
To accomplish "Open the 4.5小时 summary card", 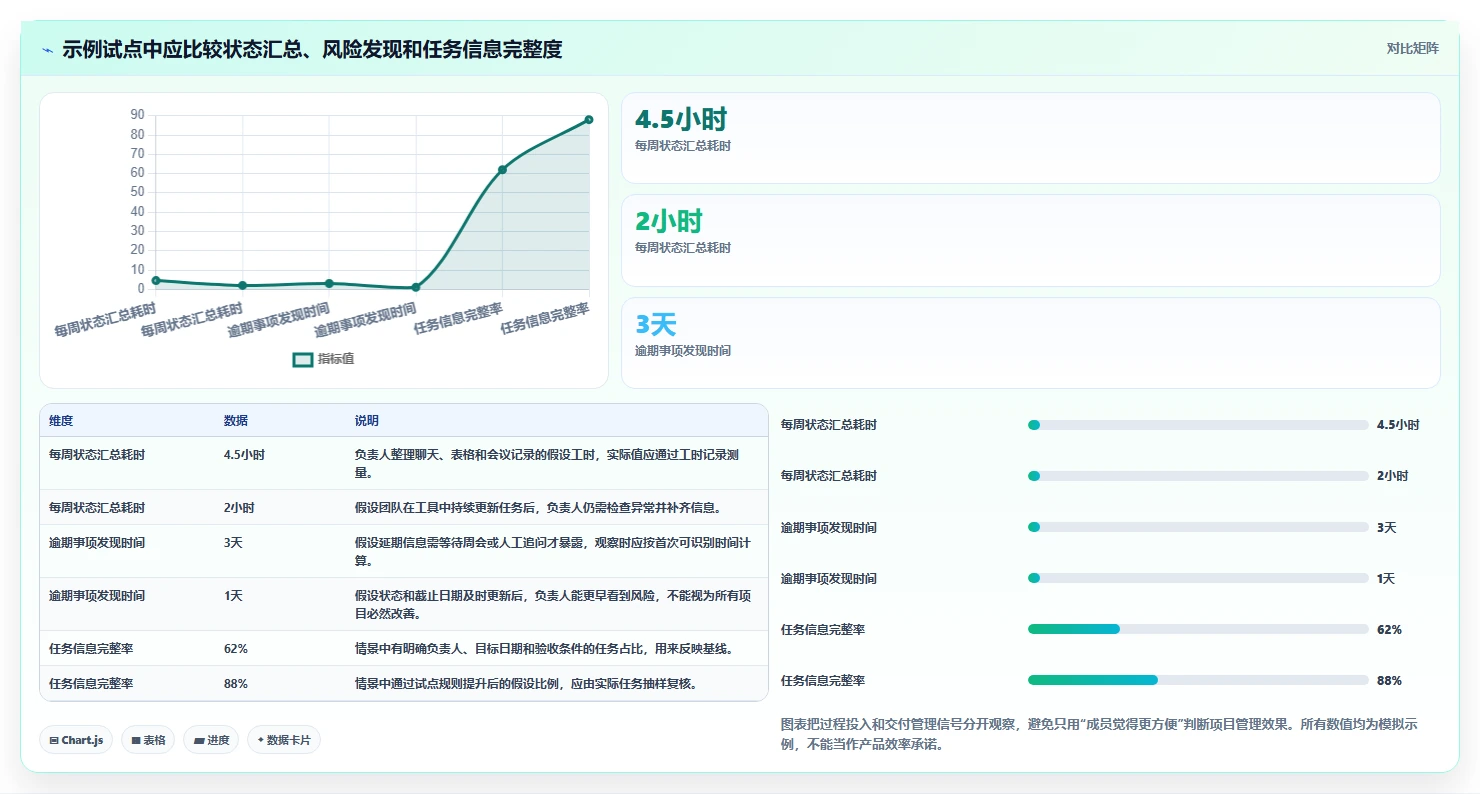I will tap(1030, 138).
